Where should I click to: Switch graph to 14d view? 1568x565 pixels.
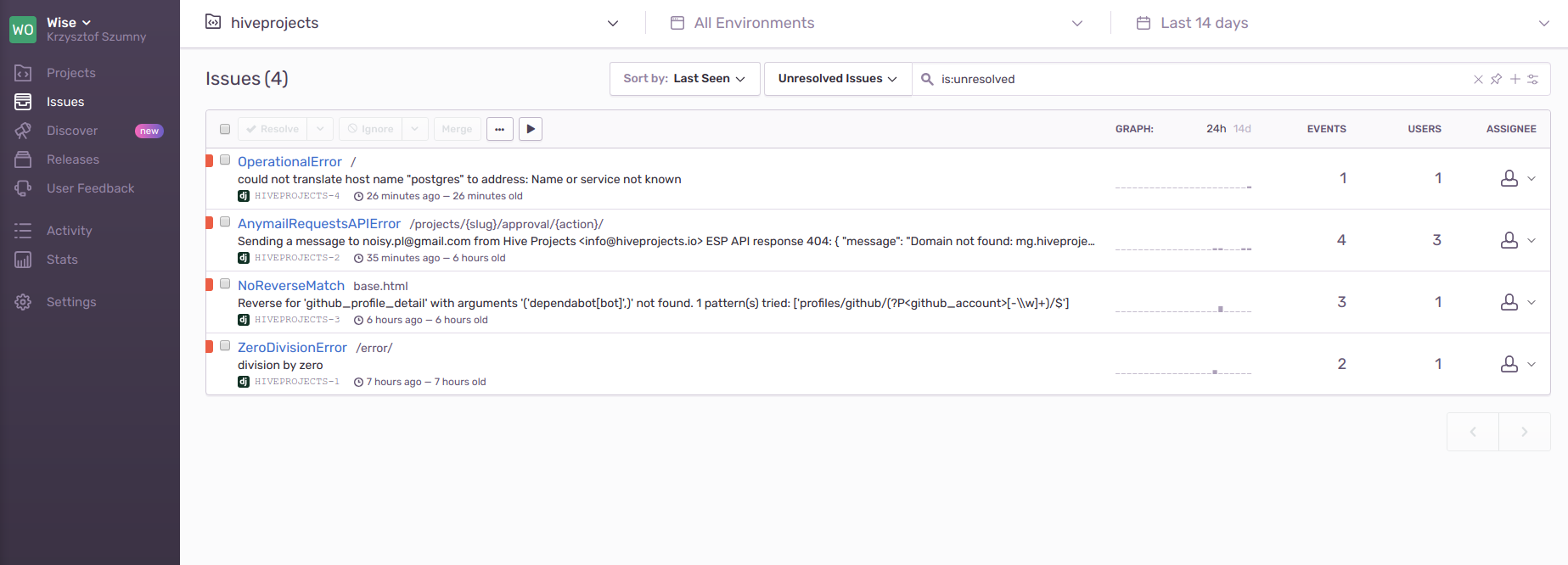pyautogui.click(x=1242, y=129)
